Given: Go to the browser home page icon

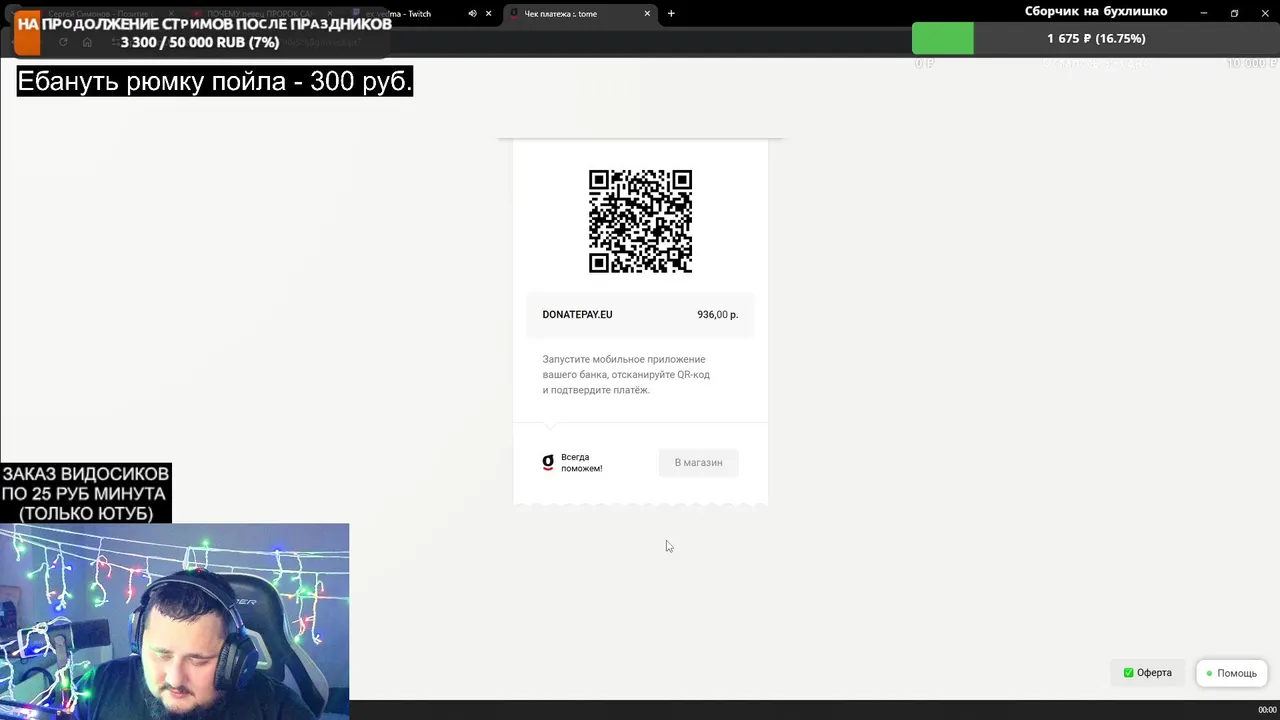Looking at the screenshot, I should click(87, 42).
